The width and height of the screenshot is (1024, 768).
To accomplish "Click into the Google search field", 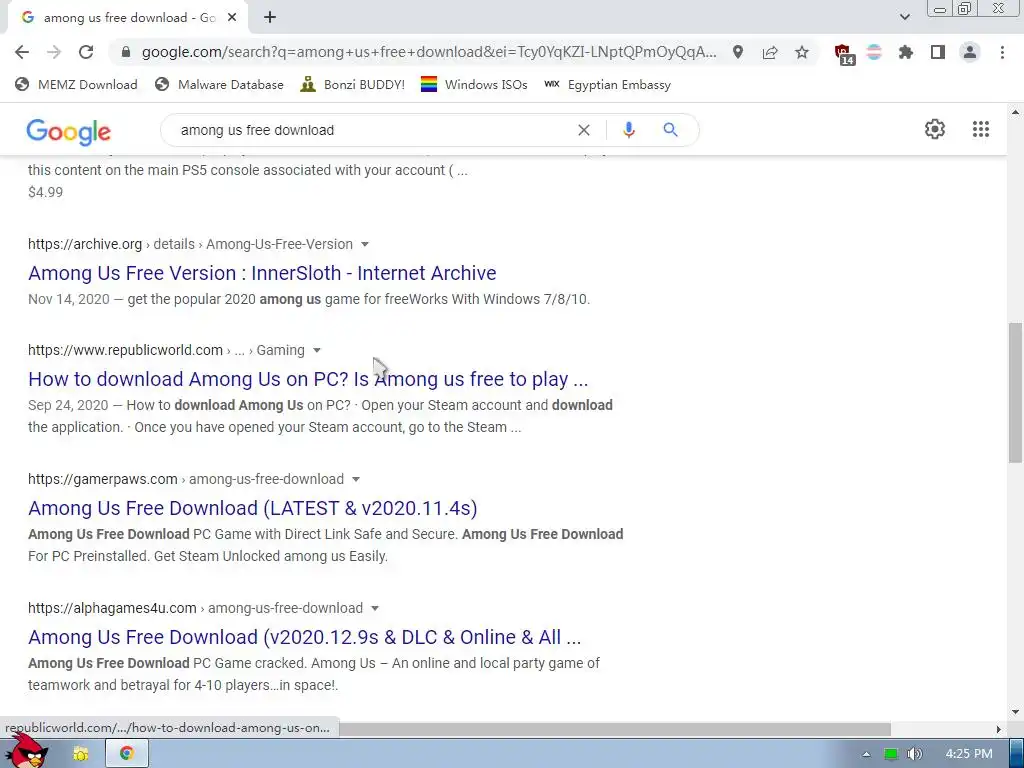I will 372,130.
